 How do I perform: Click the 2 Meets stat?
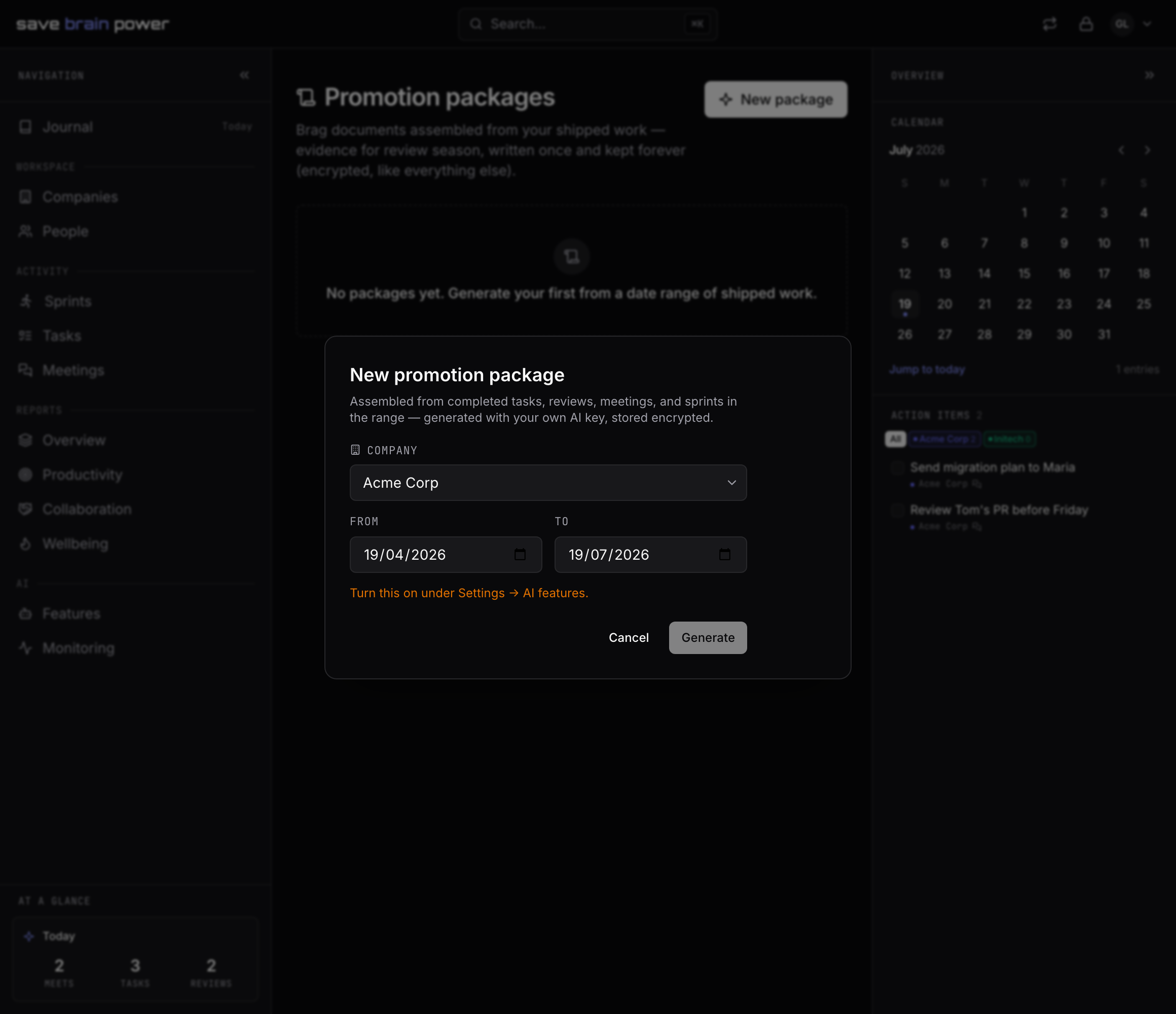coord(59,971)
